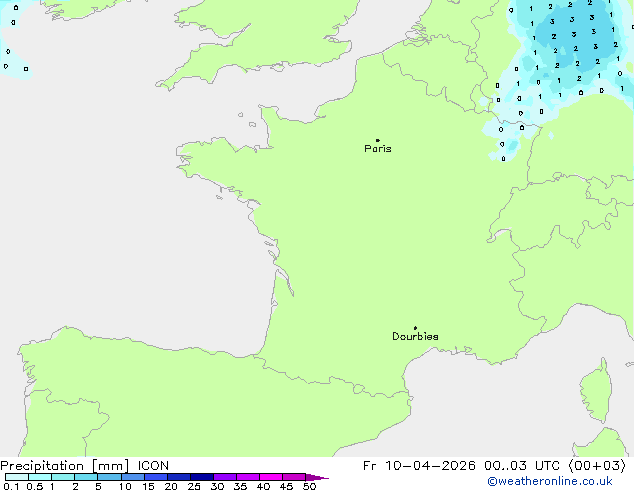Viewport: 634px width, 490px height.
Task: Click the 2–5 mm legend swatch
Action: click(86, 477)
